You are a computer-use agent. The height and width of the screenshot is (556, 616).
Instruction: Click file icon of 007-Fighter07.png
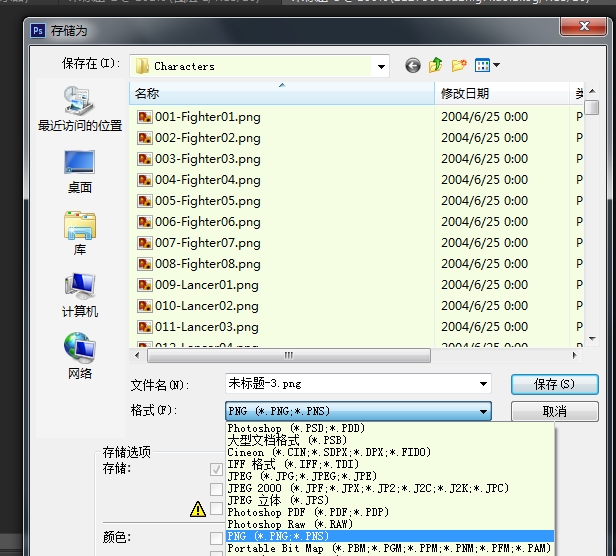pyautogui.click(x=145, y=243)
